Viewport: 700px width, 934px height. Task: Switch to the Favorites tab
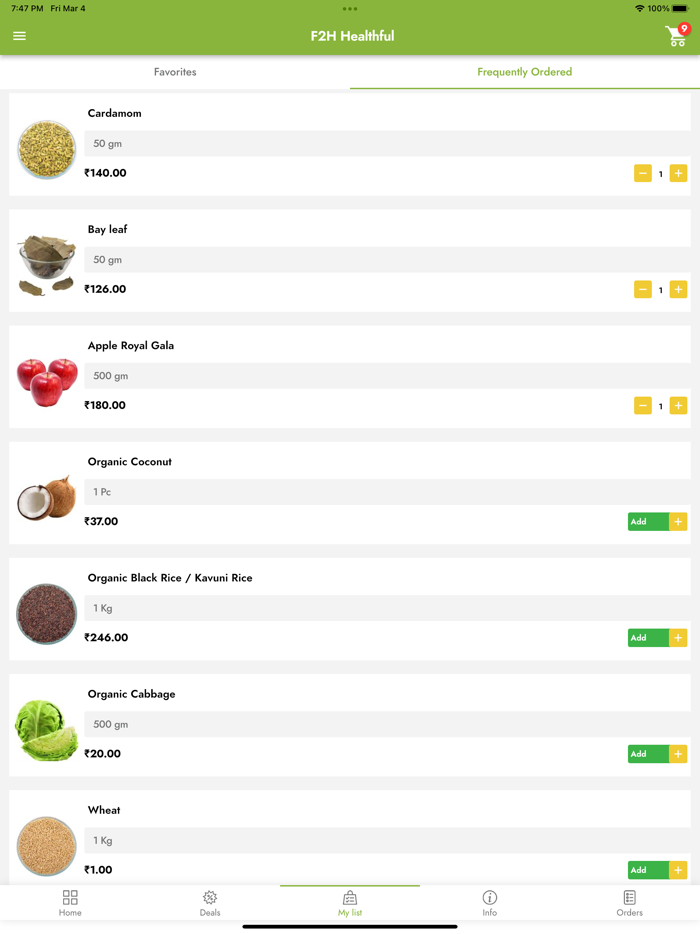(x=175, y=72)
